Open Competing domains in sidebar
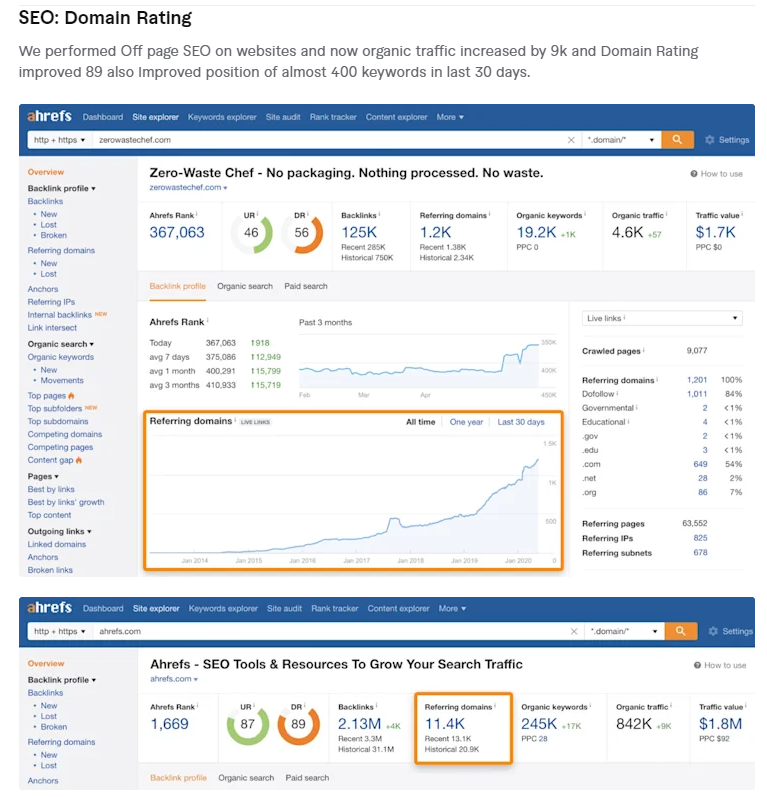The height and width of the screenshot is (797, 767). 65,434
